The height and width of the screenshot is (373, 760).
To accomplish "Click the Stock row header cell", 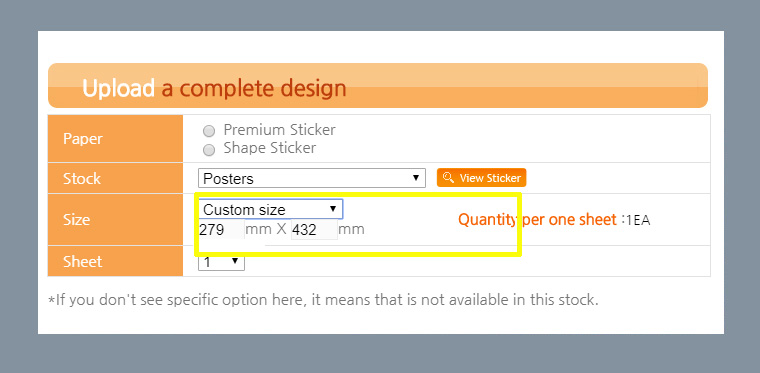I will click(x=115, y=178).
